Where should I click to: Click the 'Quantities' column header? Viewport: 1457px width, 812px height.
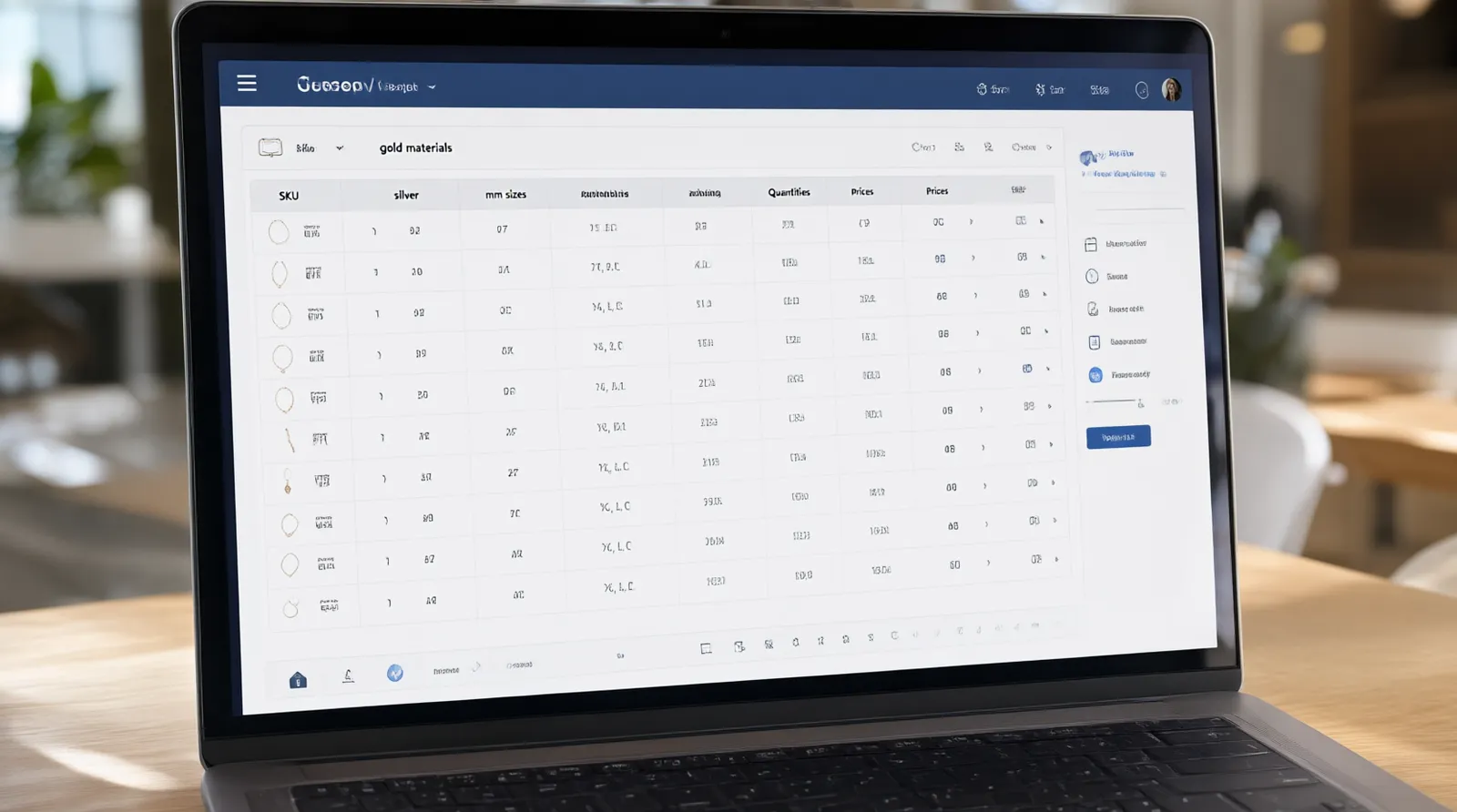789,192
